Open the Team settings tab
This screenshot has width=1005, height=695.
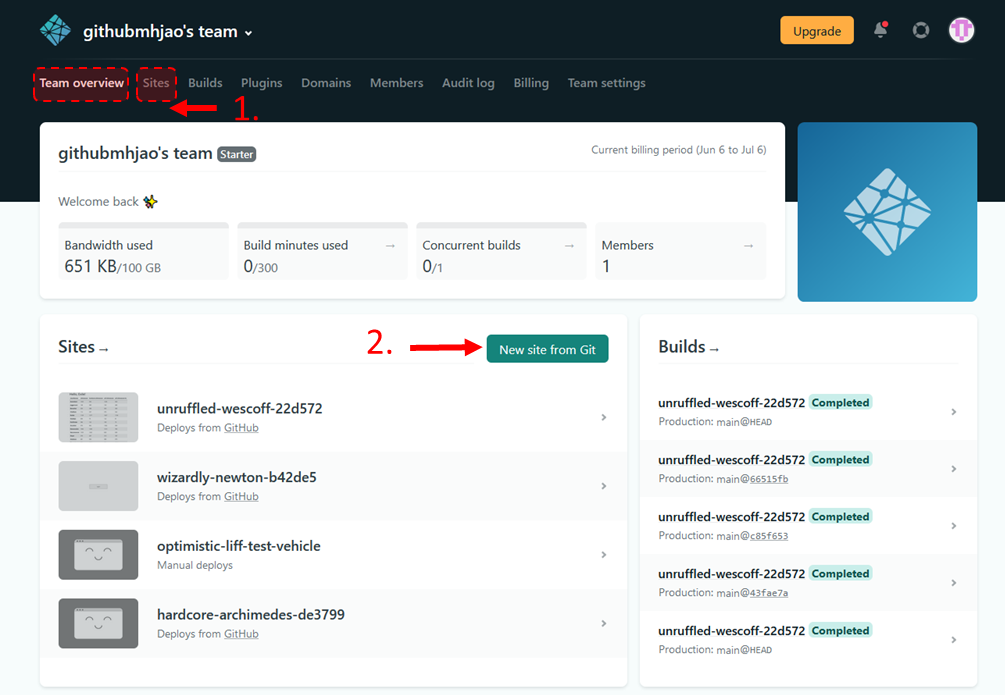pyautogui.click(x=606, y=83)
